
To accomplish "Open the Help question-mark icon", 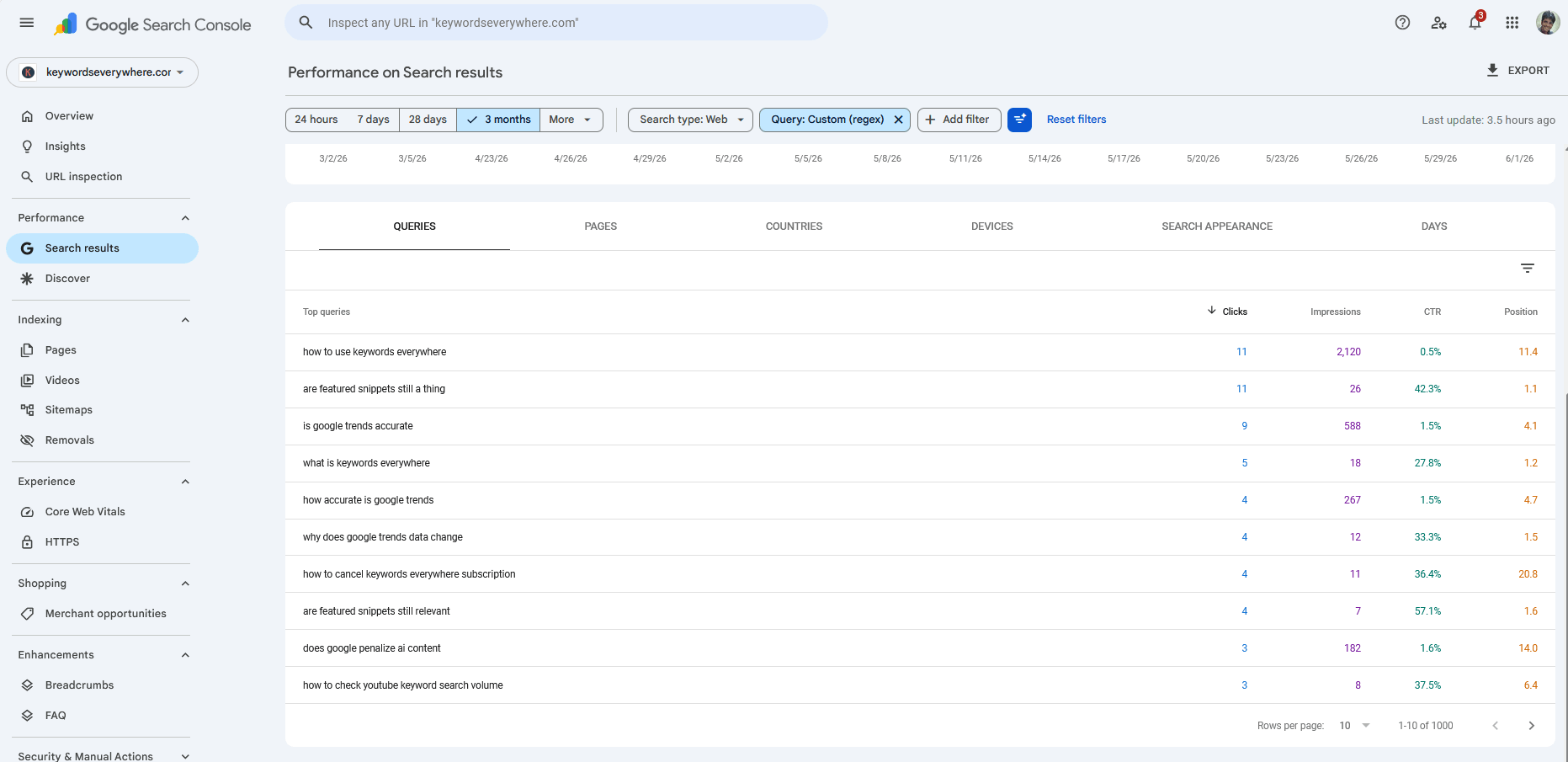I will tap(1402, 23).
